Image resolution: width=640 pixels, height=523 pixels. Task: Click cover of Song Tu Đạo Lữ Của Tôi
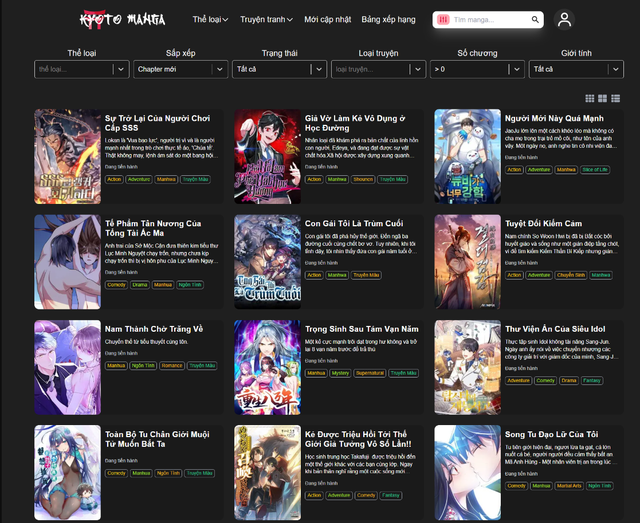(x=467, y=472)
